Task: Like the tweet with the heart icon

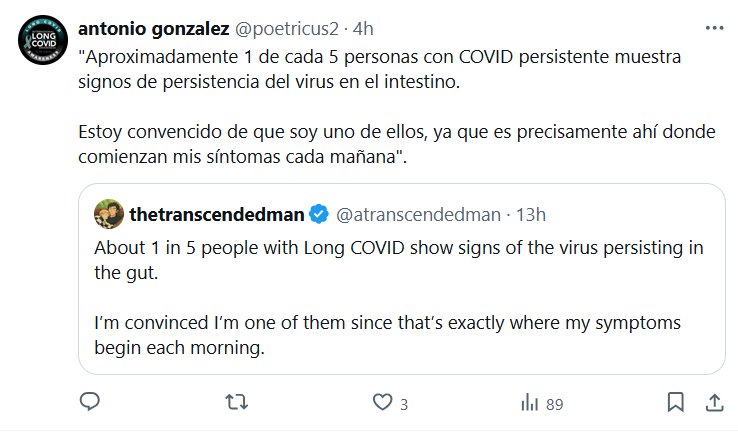Action: [380, 403]
